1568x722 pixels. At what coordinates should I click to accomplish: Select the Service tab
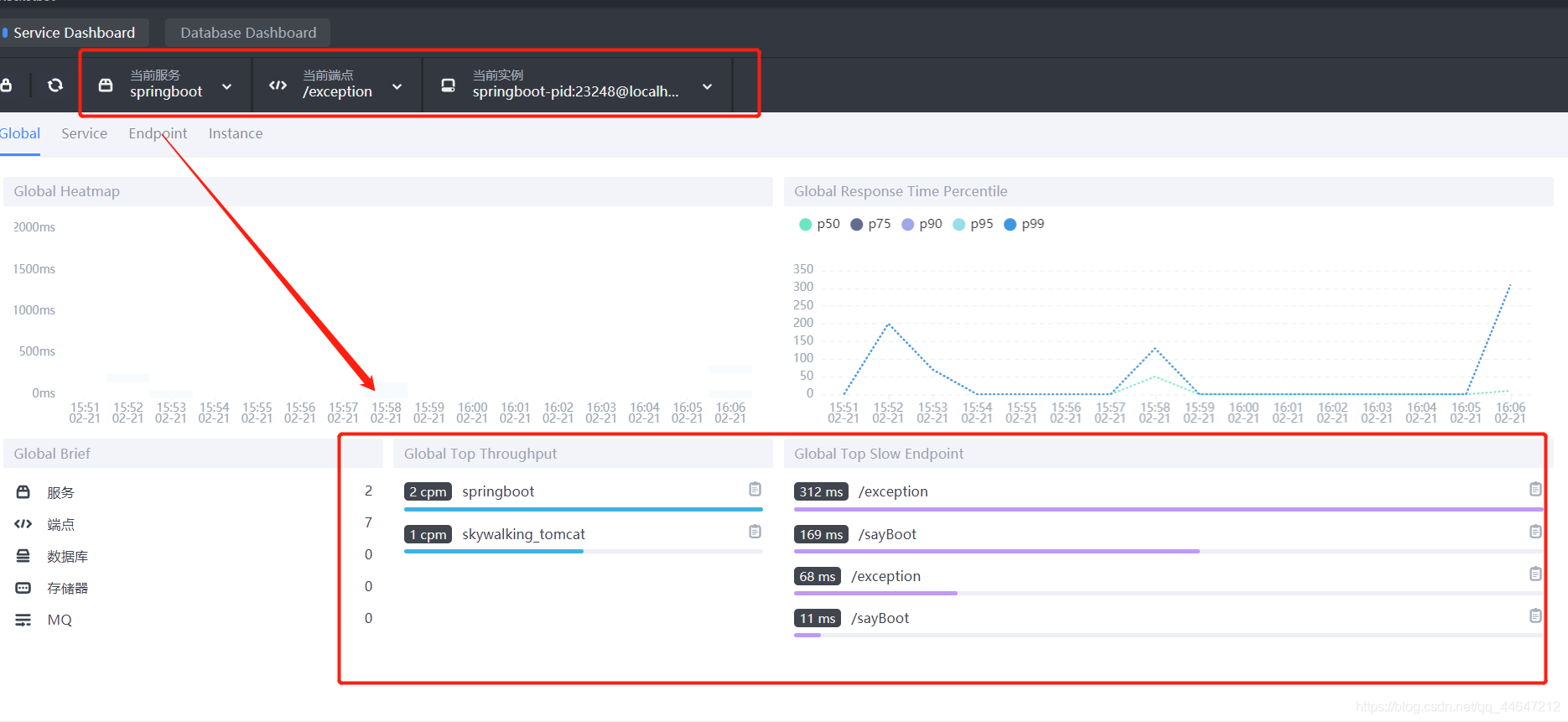pyautogui.click(x=84, y=133)
